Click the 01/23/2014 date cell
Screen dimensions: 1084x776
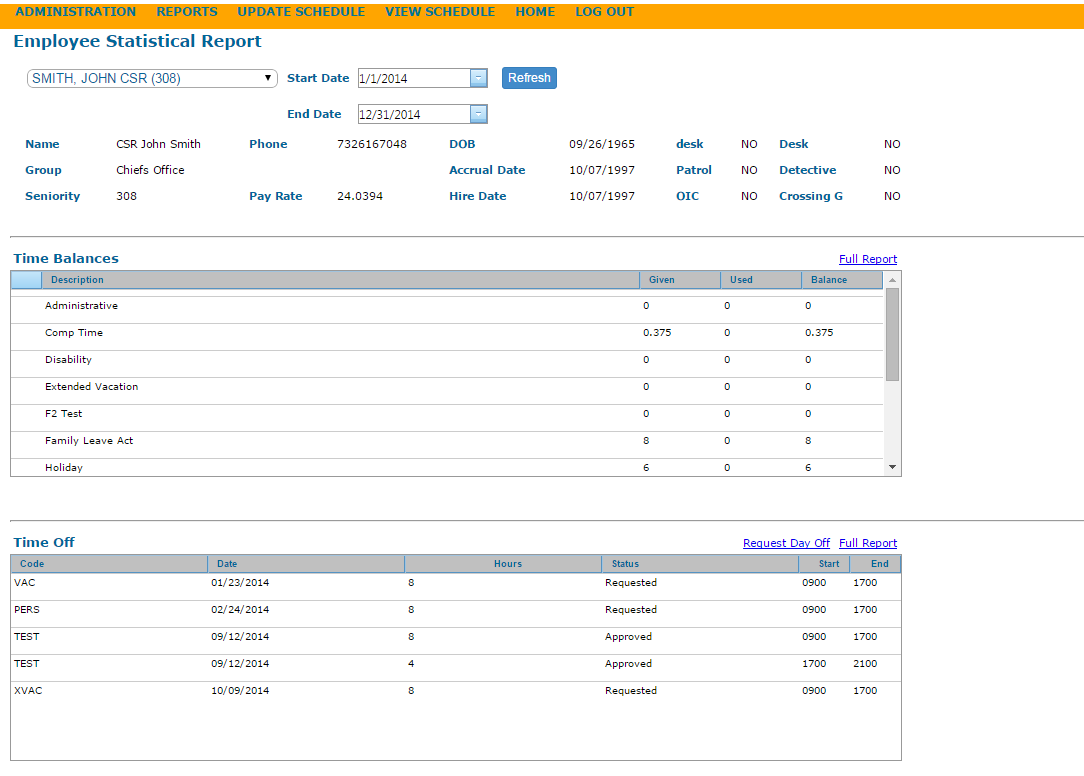[240, 583]
